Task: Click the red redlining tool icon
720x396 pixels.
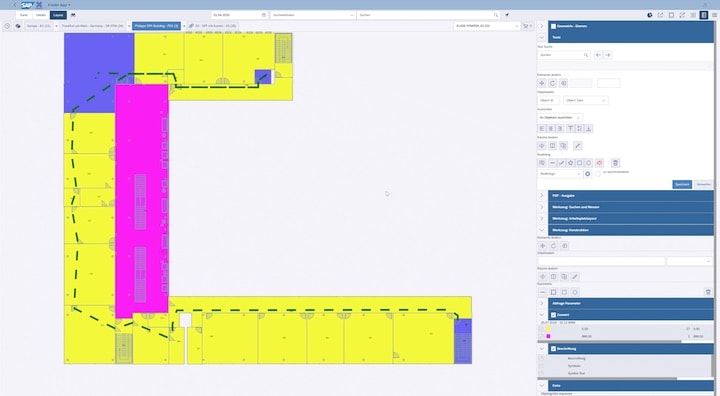Action: coord(599,163)
